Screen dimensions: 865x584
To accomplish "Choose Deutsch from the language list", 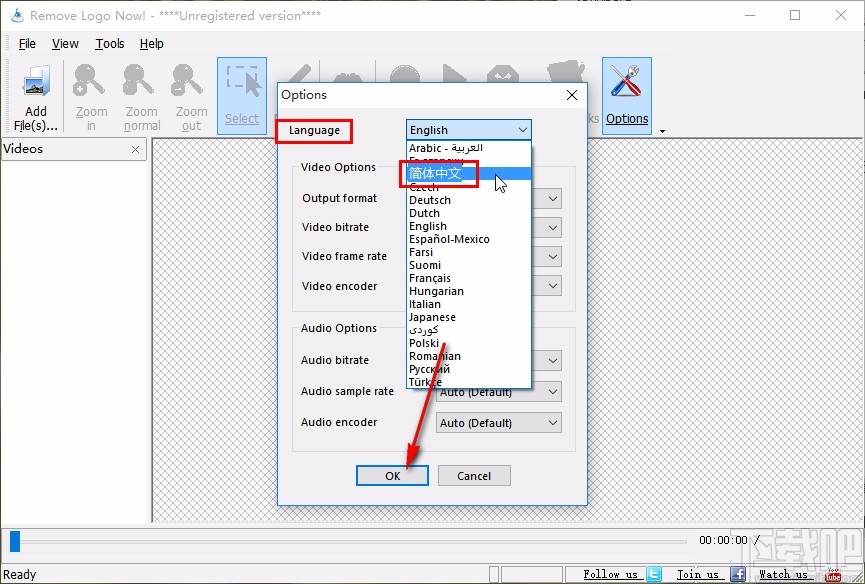I will (x=469, y=200).
